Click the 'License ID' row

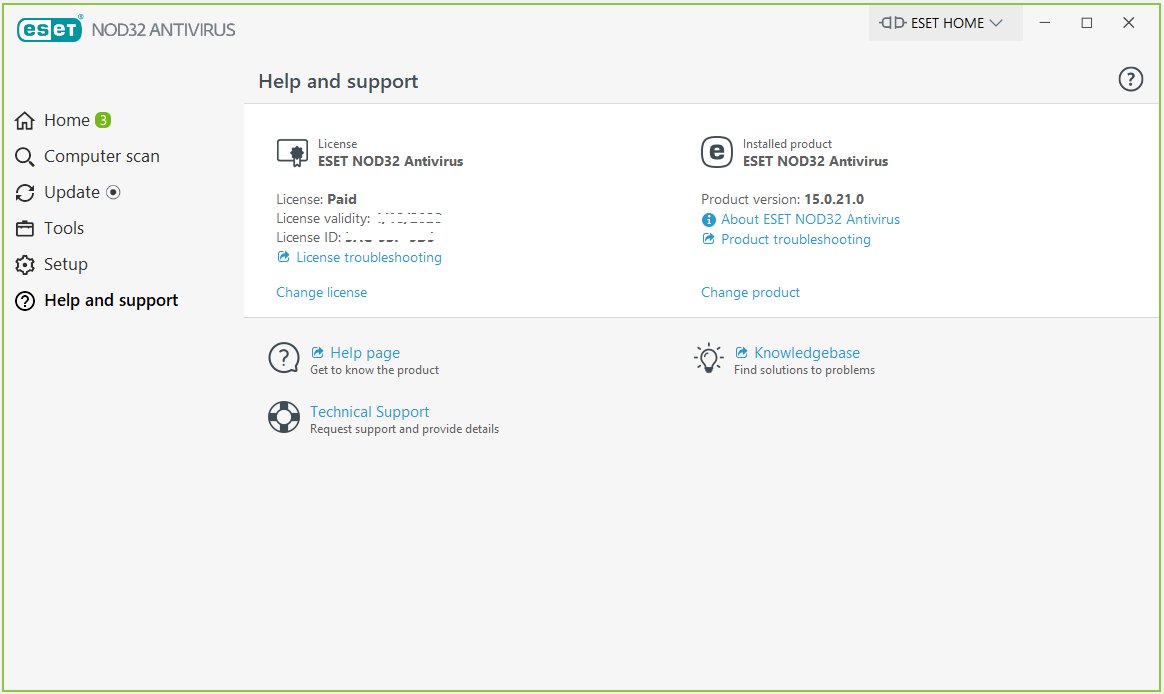tap(356, 238)
